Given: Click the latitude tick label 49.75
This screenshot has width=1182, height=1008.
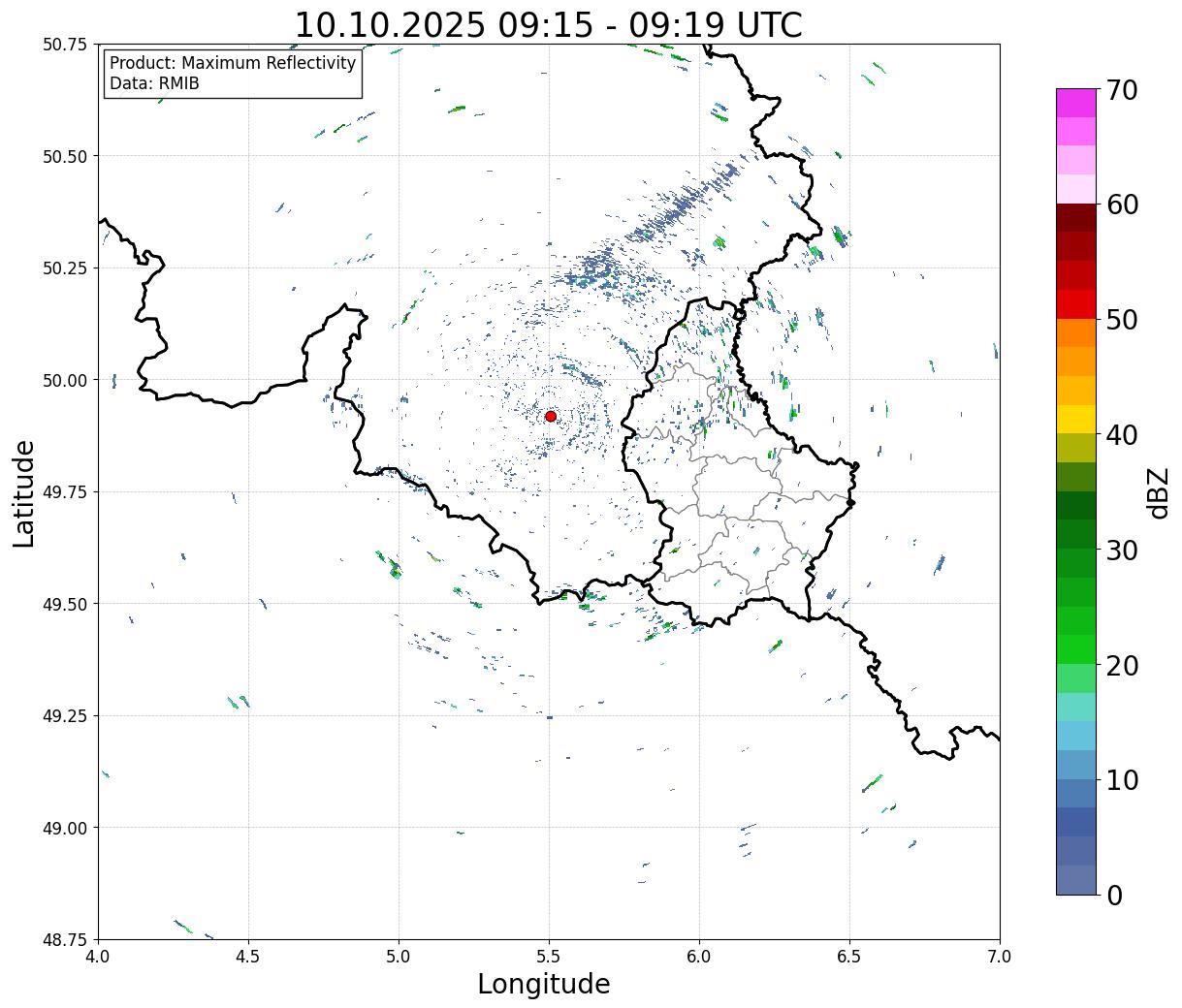Looking at the screenshot, I should pos(65,492).
